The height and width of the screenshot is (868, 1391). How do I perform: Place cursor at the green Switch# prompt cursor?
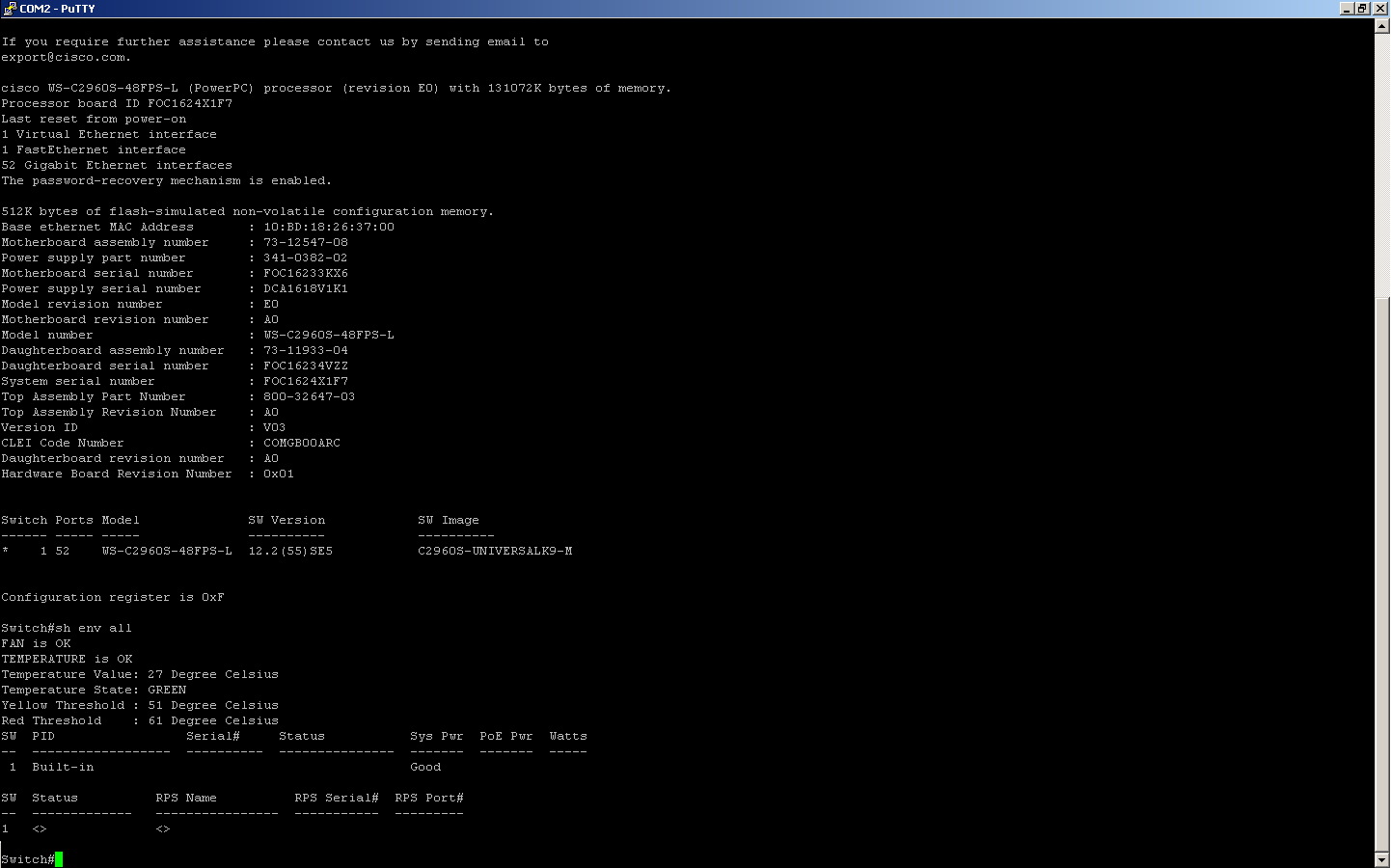pos(59,859)
